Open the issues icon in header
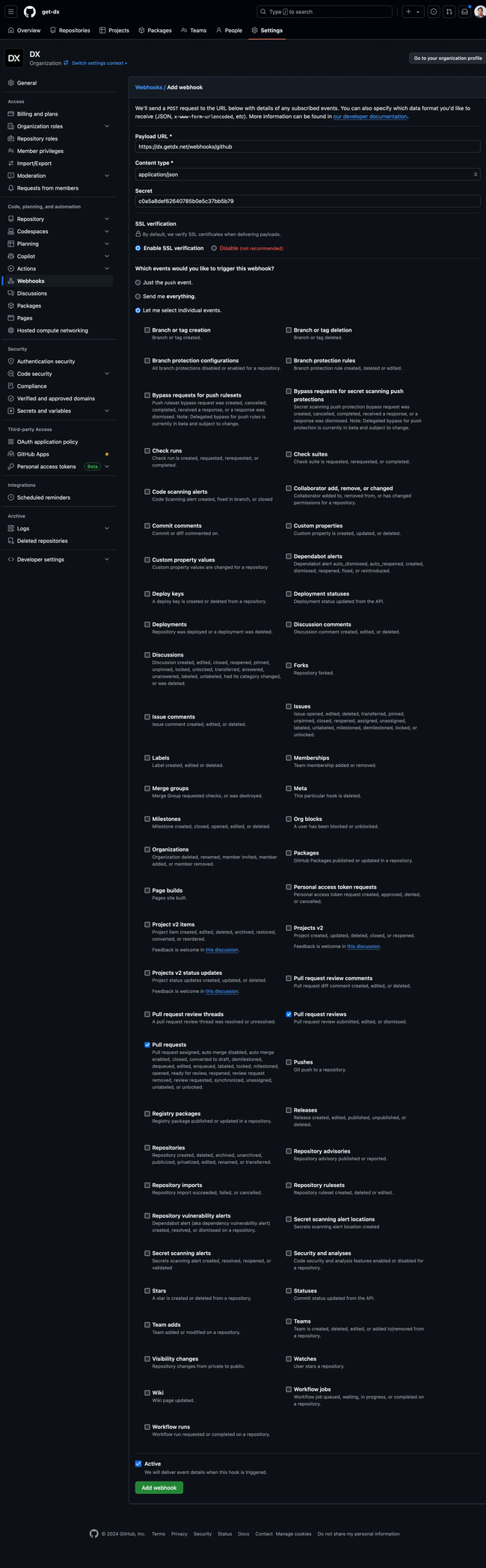This screenshot has height=1568, width=486. click(x=434, y=12)
